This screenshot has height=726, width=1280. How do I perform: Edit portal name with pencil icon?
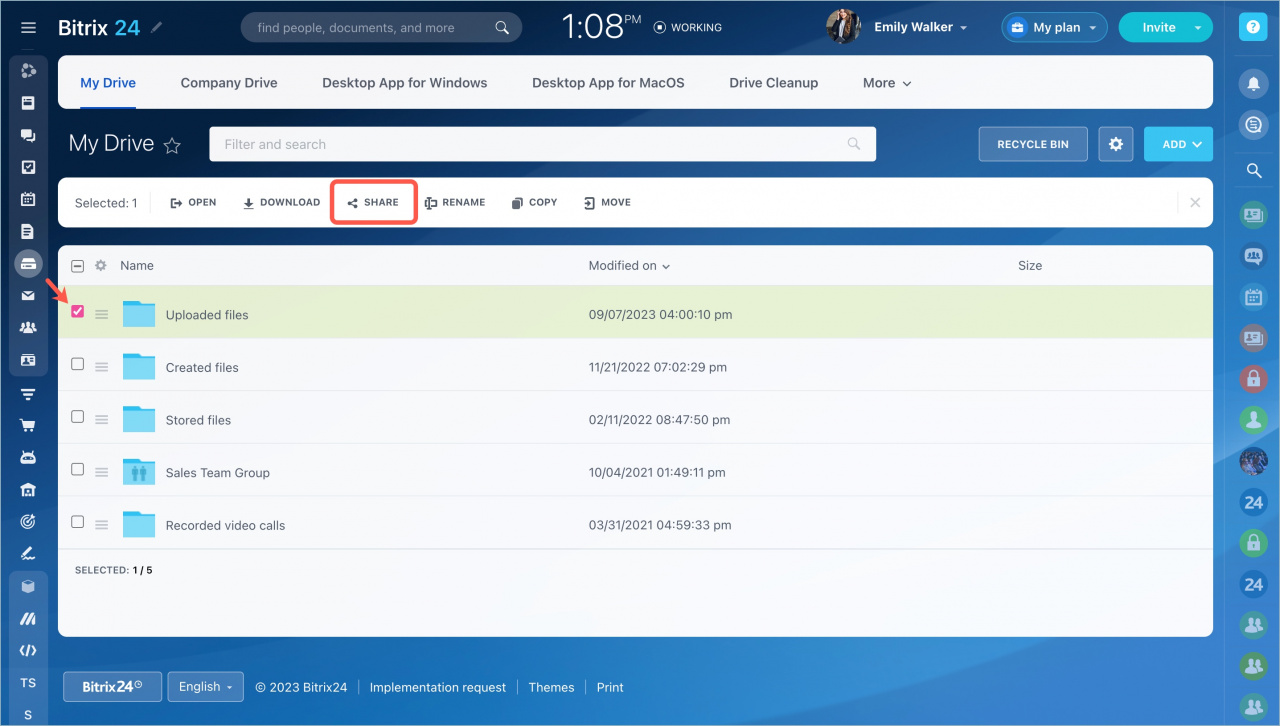pos(156,28)
